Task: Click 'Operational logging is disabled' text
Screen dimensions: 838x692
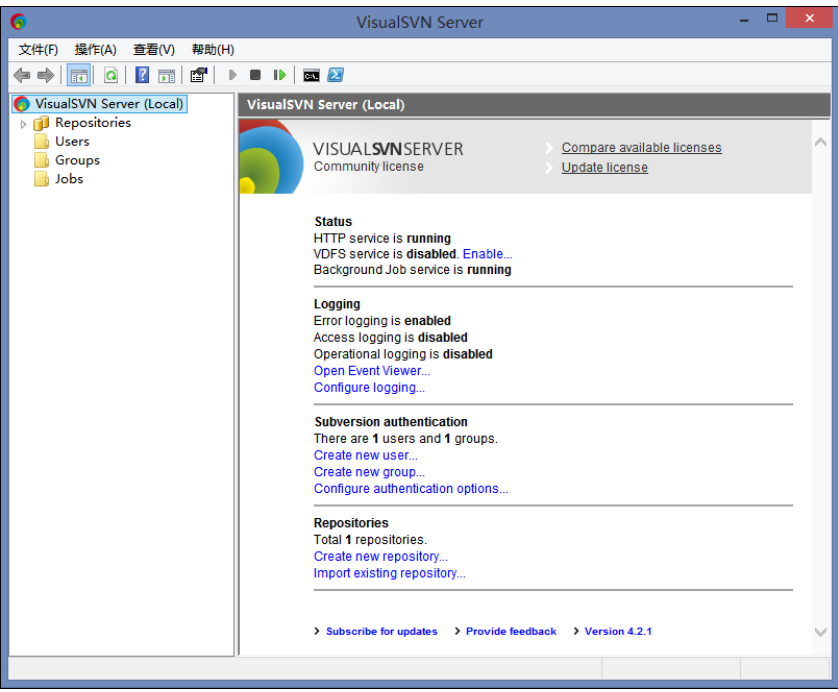Action: click(403, 354)
